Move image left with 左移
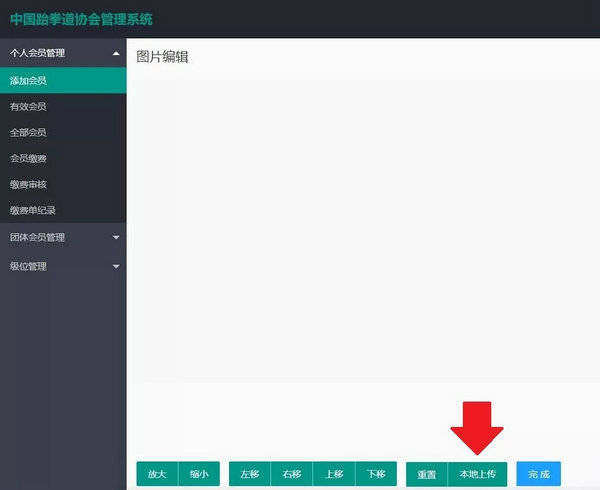Viewport: 600px width, 490px height. click(249, 474)
